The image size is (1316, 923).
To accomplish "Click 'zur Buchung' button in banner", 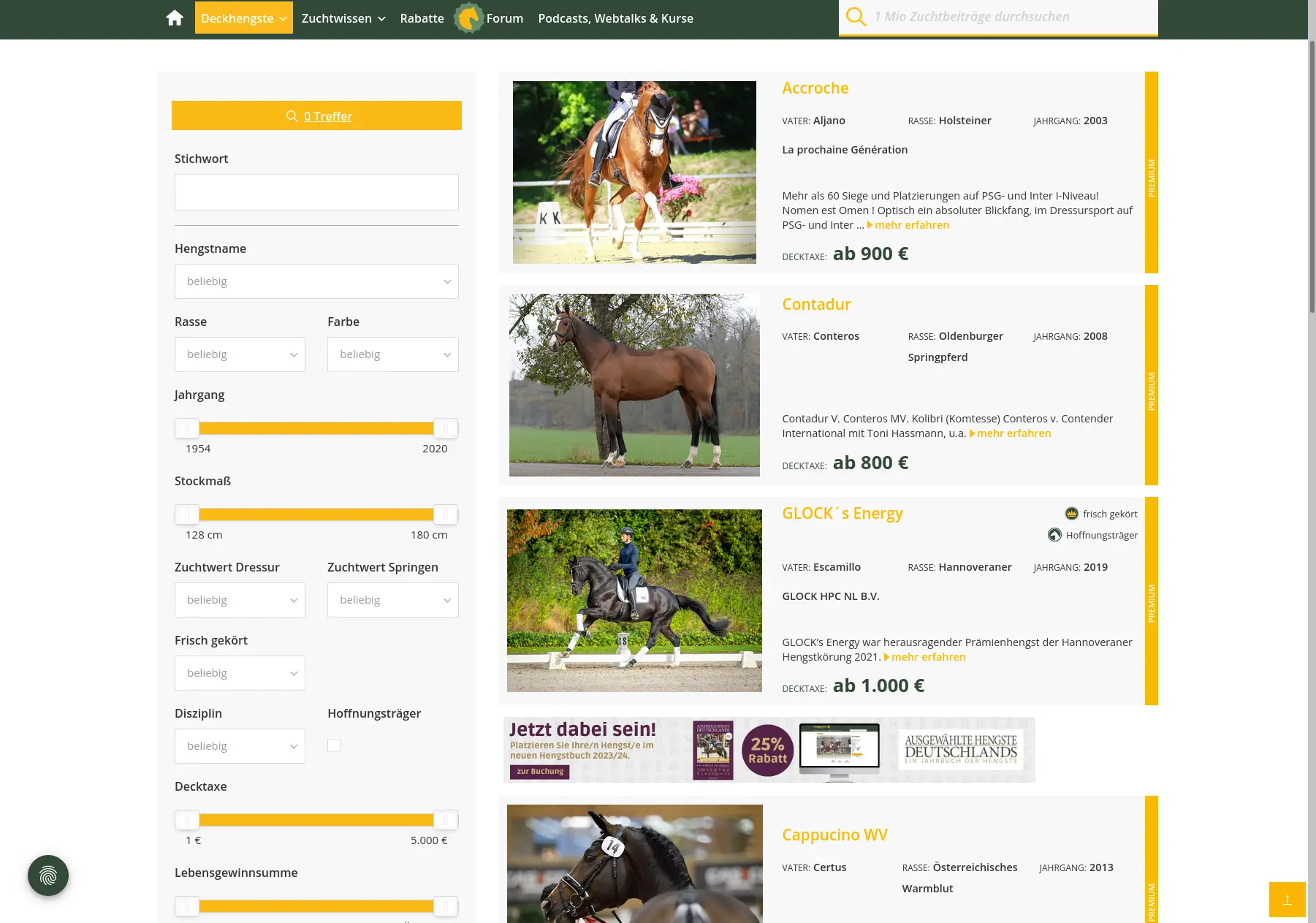I will [x=540, y=771].
